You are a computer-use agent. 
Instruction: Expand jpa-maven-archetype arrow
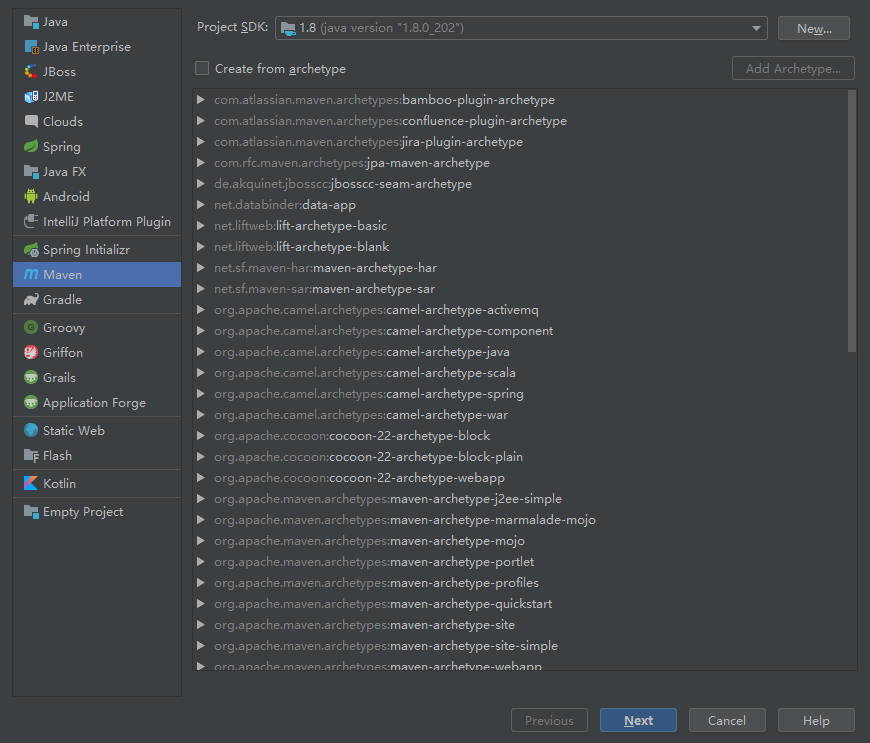pyautogui.click(x=201, y=163)
